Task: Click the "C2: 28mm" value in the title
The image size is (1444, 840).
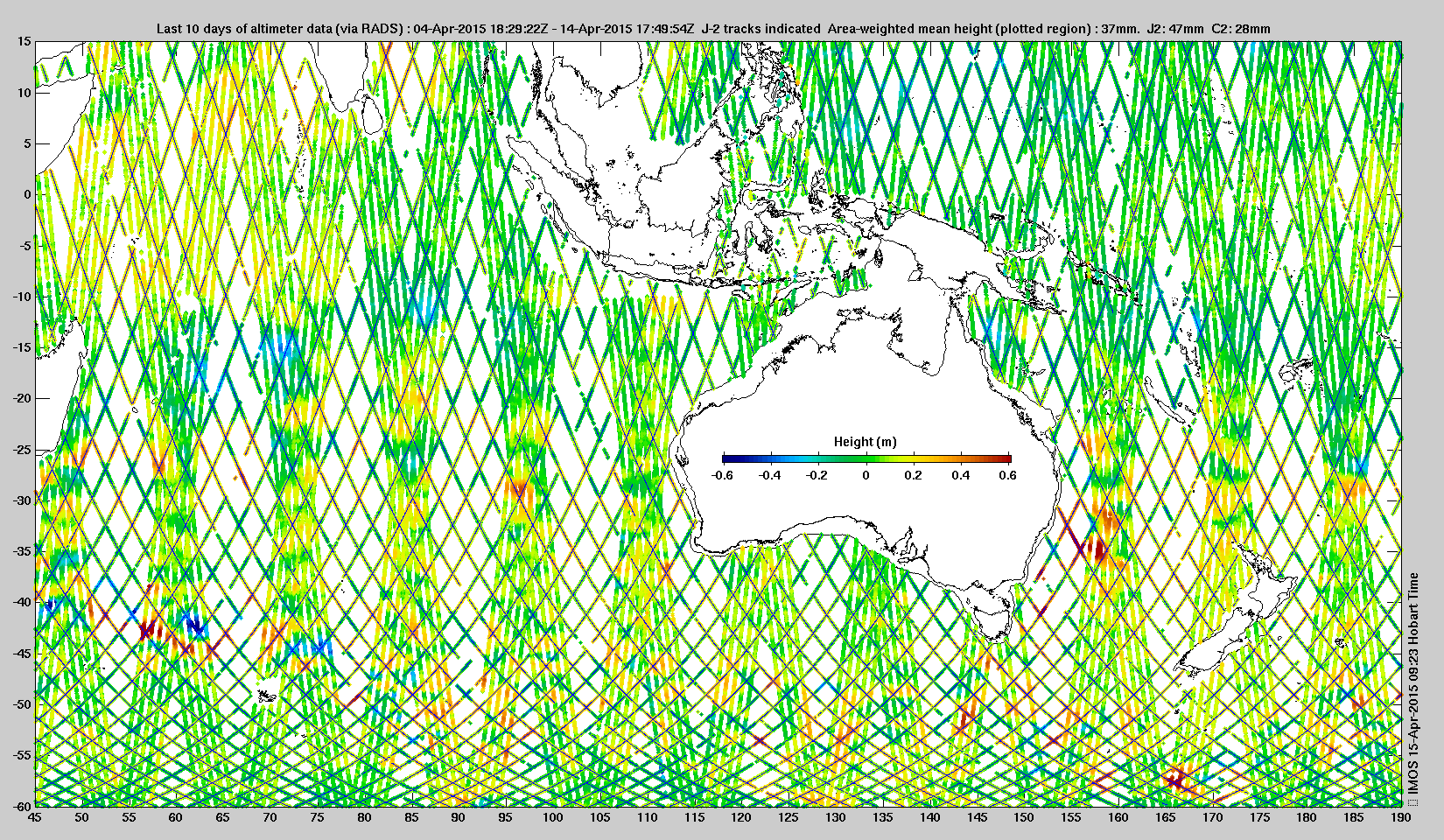Action: (1241, 29)
